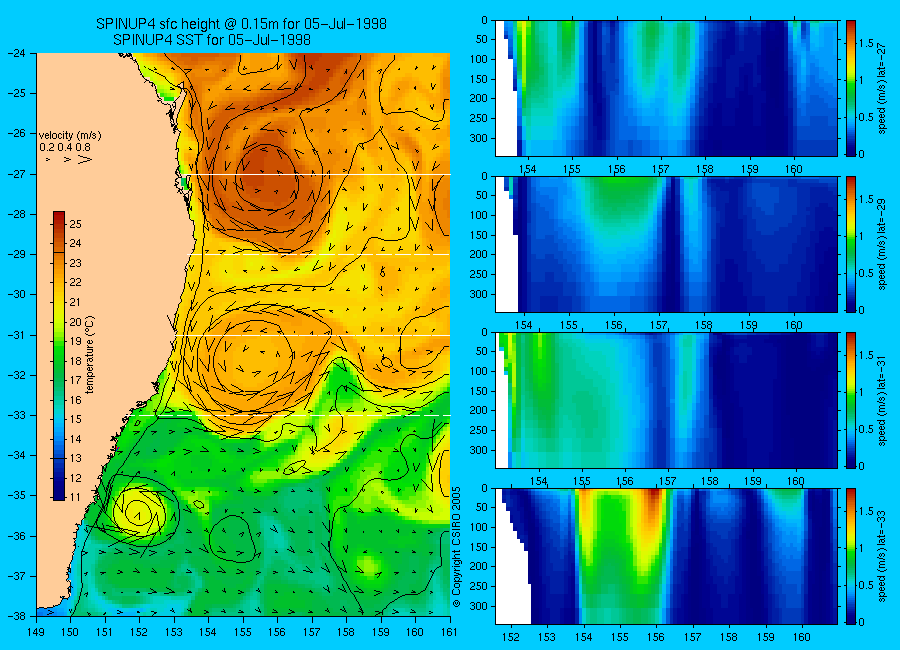This screenshot has height=650, width=900.
Task: Click depth tick 250 on the lat=-33 panel
Action: [x=479, y=586]
